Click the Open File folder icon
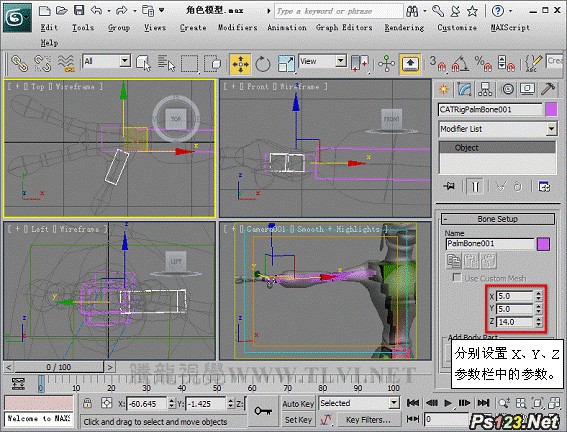The height and width of the screenshot is (432, 567). point(61,10)
